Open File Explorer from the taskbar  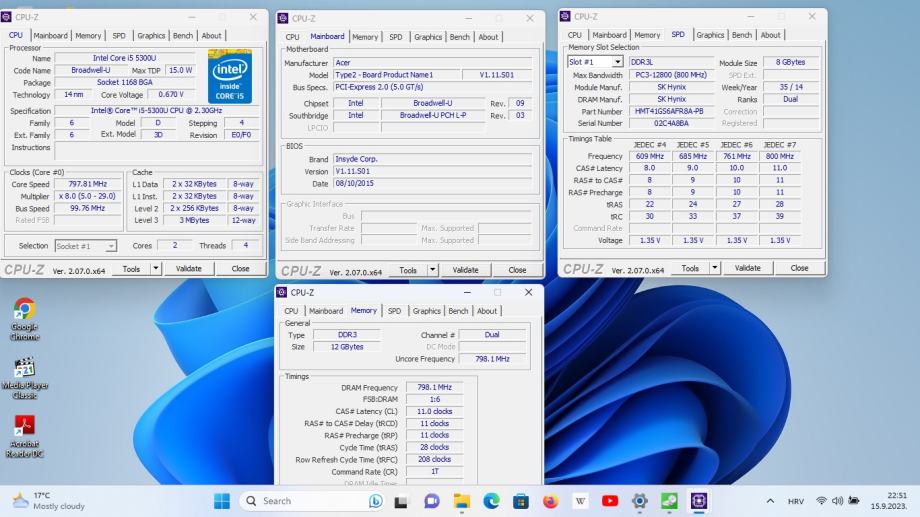click(x=462, y=501)
